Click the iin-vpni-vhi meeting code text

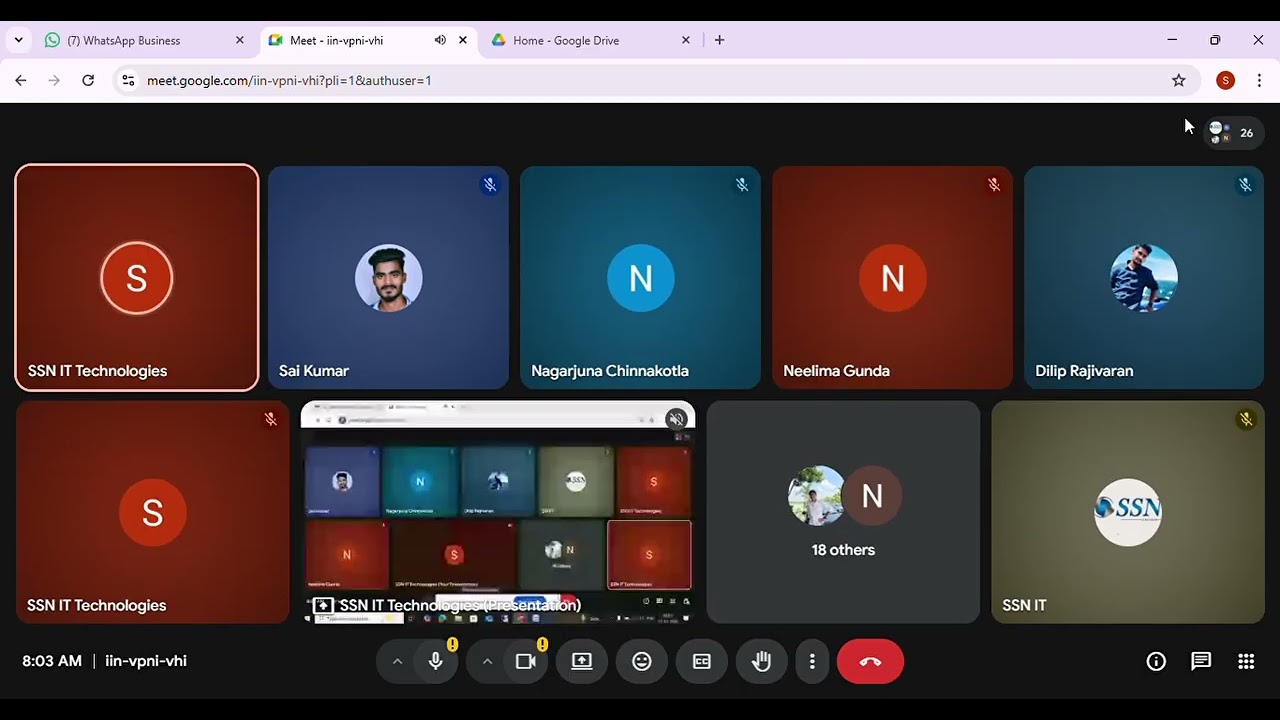pos(146,661)
